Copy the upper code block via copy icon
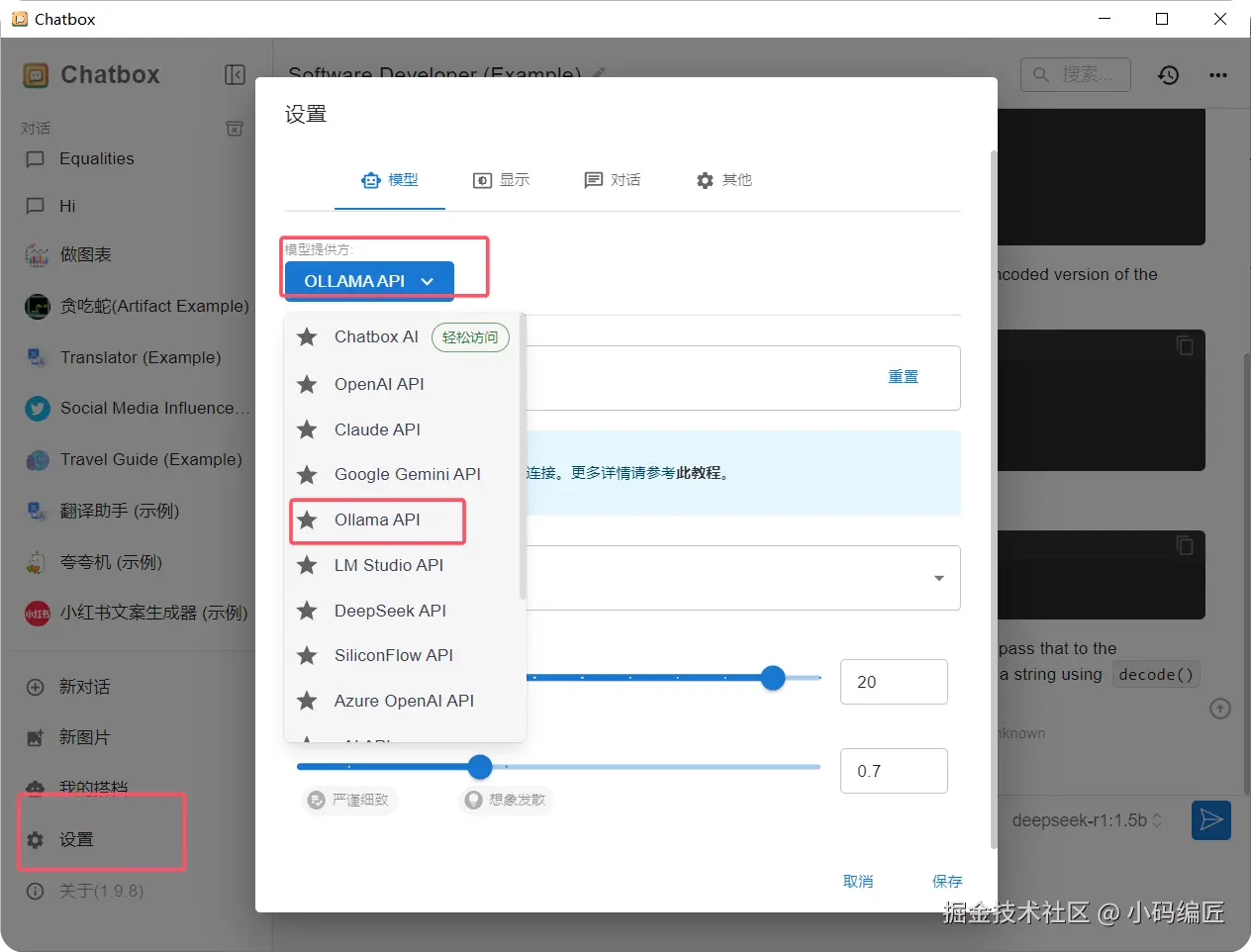The image size is (1251, 952). click(1185, 345)
